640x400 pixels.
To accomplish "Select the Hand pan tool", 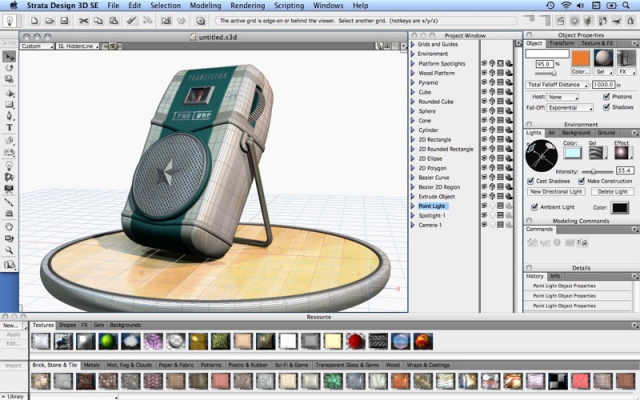I will coord(9,227).
